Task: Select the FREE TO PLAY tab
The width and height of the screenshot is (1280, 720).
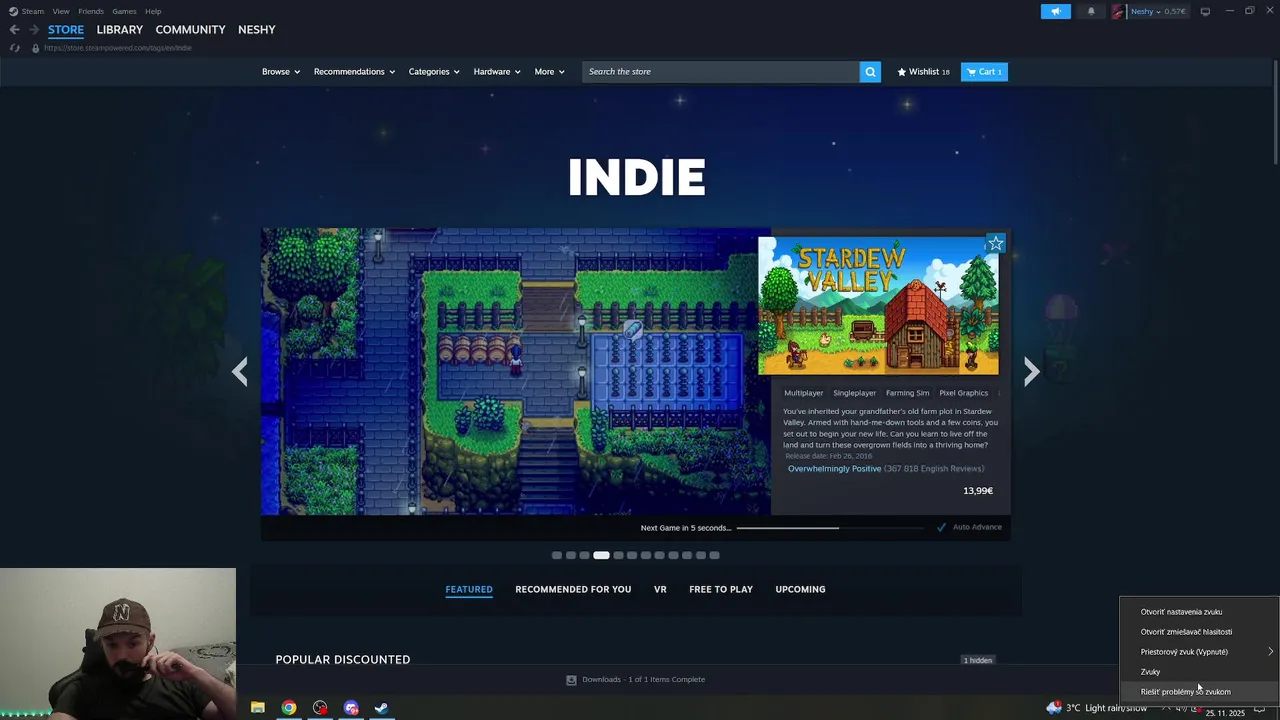Action: [721, 590]
